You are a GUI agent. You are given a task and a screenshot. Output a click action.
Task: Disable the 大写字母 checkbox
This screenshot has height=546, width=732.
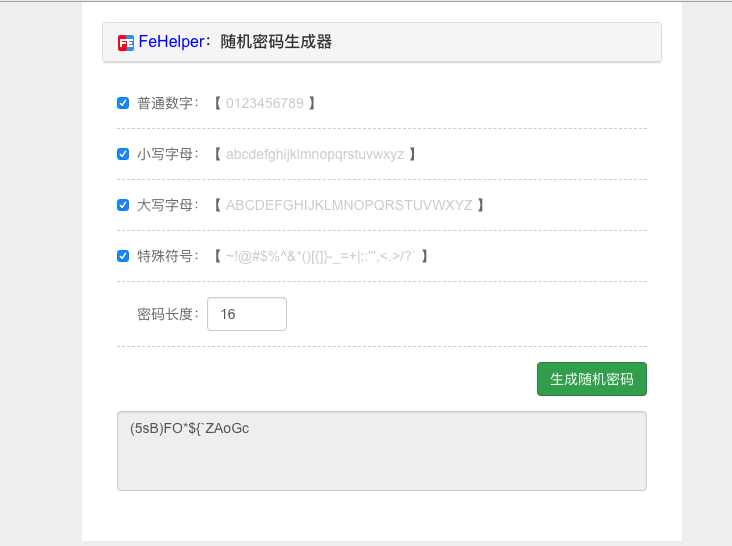(123, 205)
